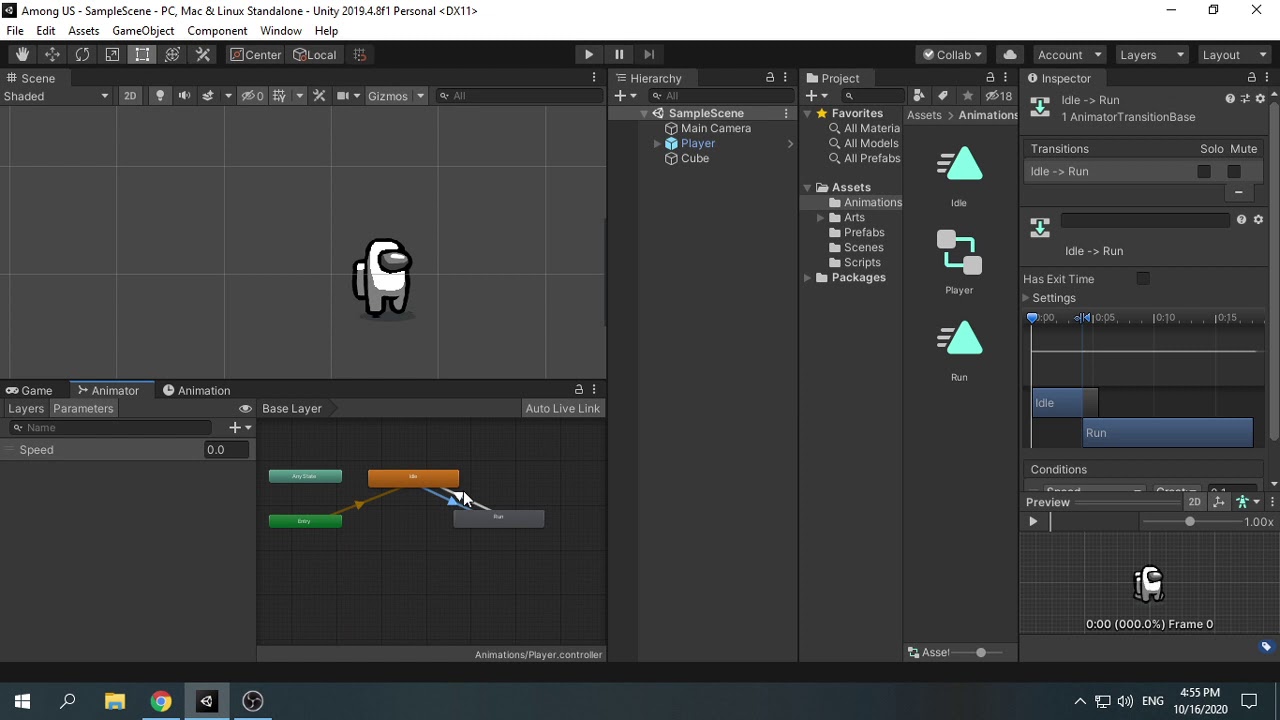Select Main Camera in Hierarchy

pyautogui.click(x=715, y=128)
